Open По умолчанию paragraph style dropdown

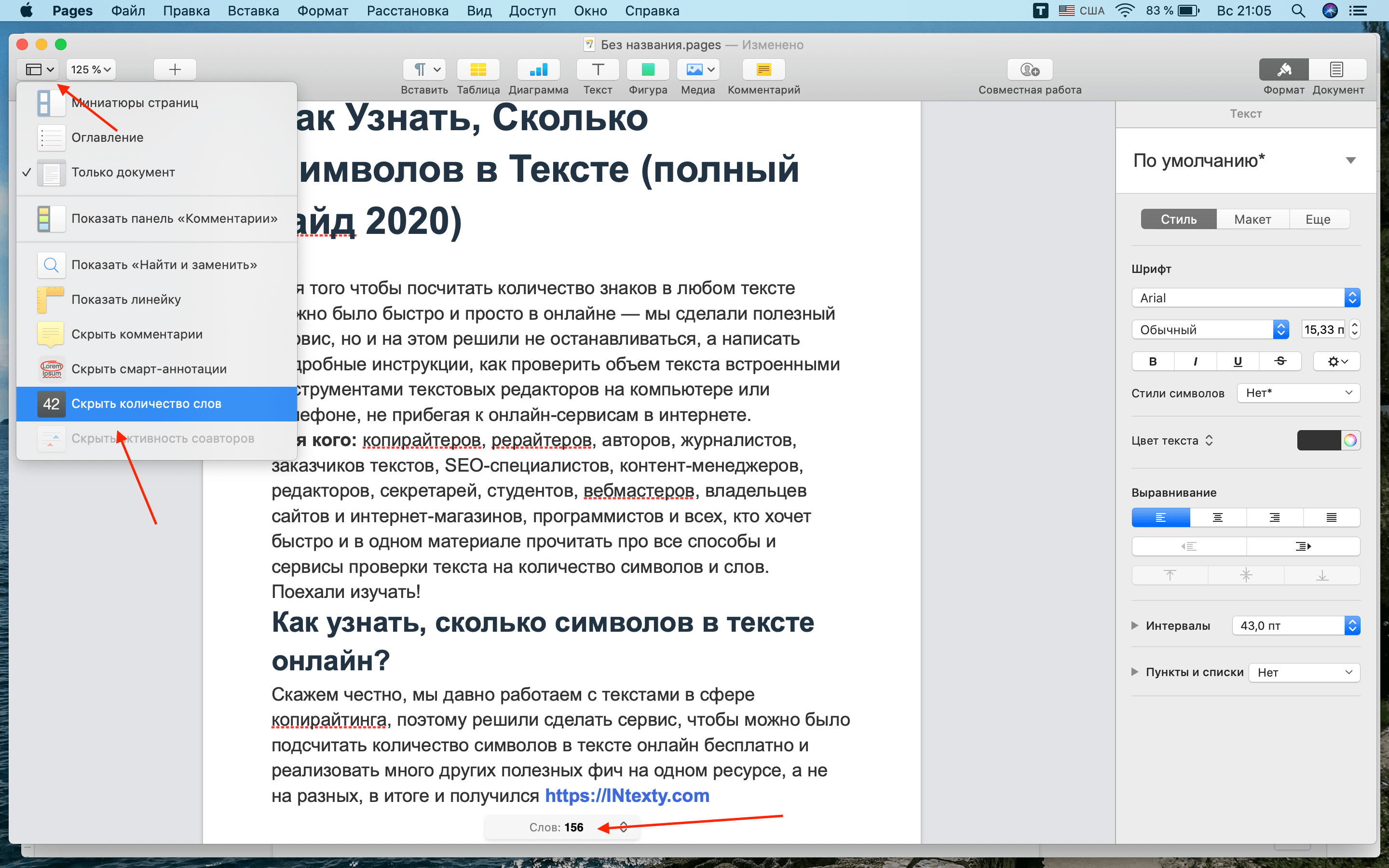(1245, 161)
